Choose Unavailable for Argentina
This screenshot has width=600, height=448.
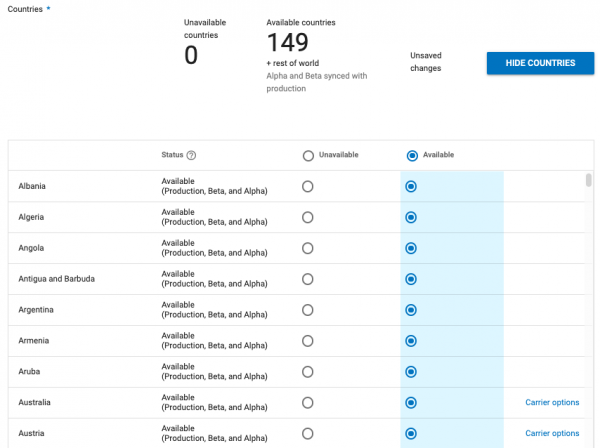coord(308,310)
